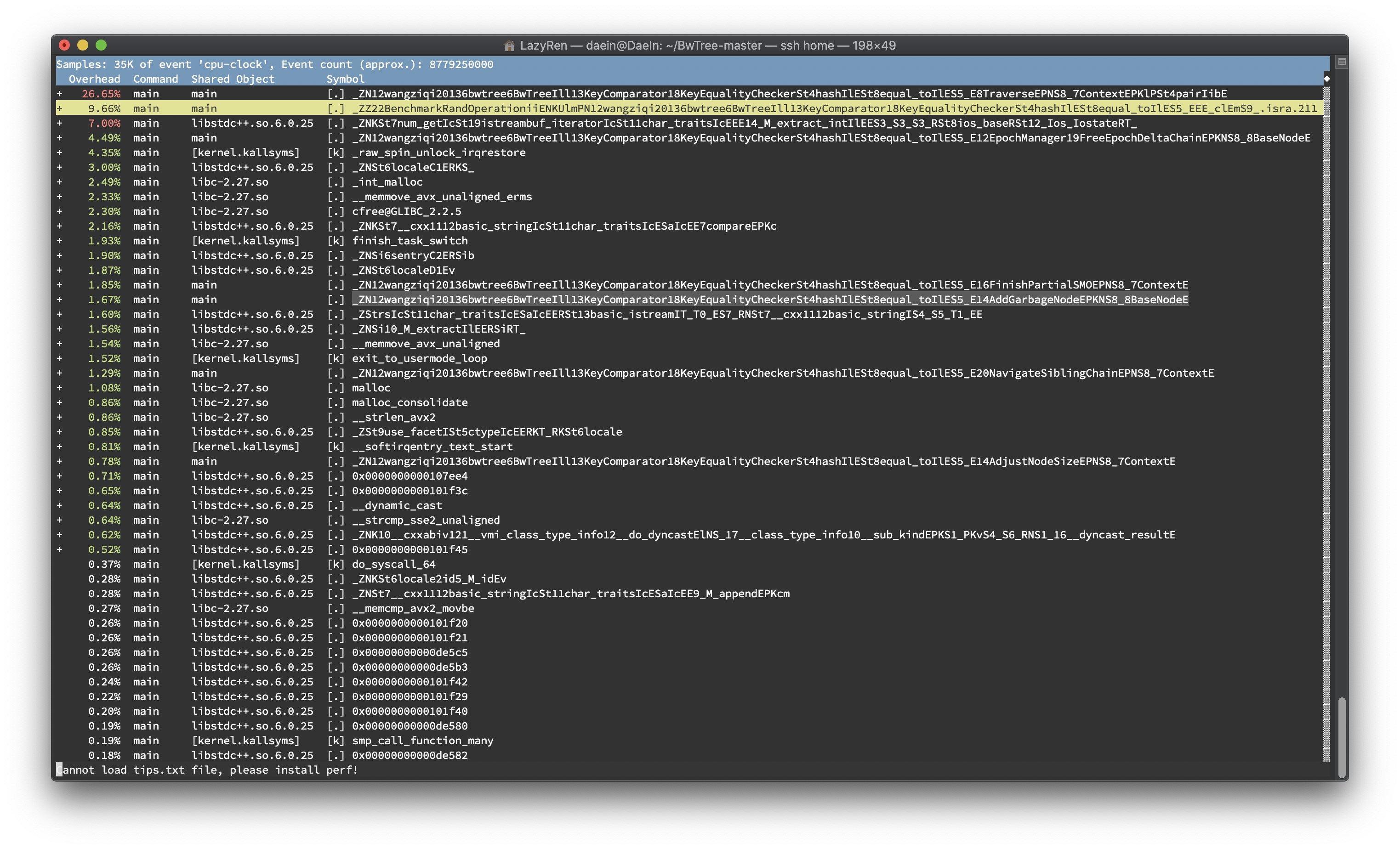Click the diamond marker on the perf scrollbar

coord(1327,79)
